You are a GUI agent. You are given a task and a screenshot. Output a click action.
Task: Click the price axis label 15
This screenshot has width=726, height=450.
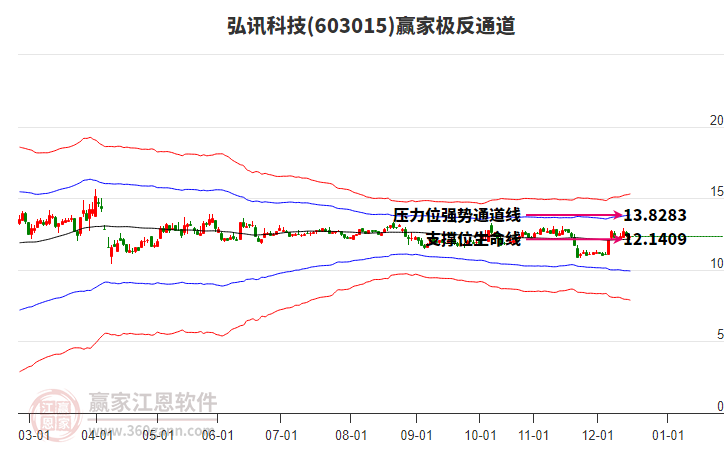click(x=716, y=192)
